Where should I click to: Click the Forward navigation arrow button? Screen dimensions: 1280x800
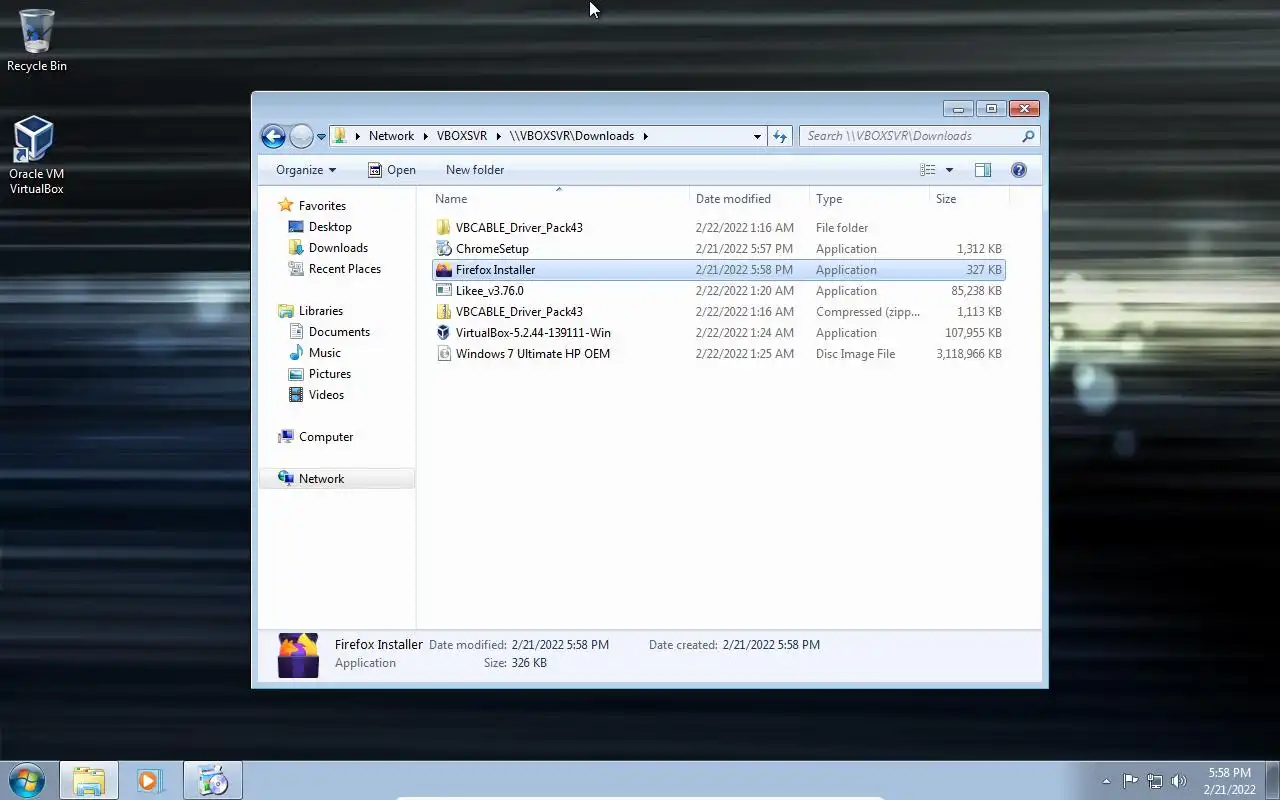coord(301,136)
